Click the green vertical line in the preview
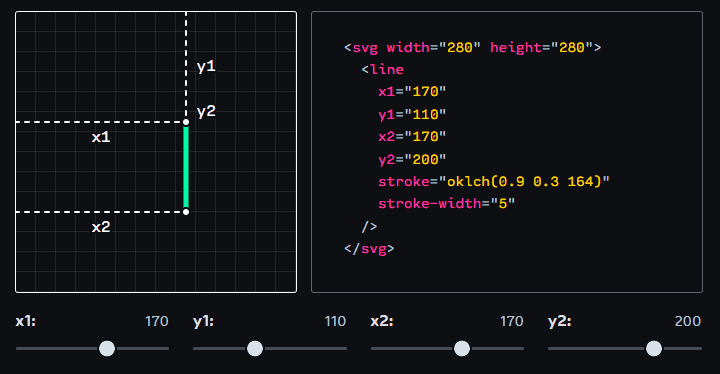 pos(186,167)
